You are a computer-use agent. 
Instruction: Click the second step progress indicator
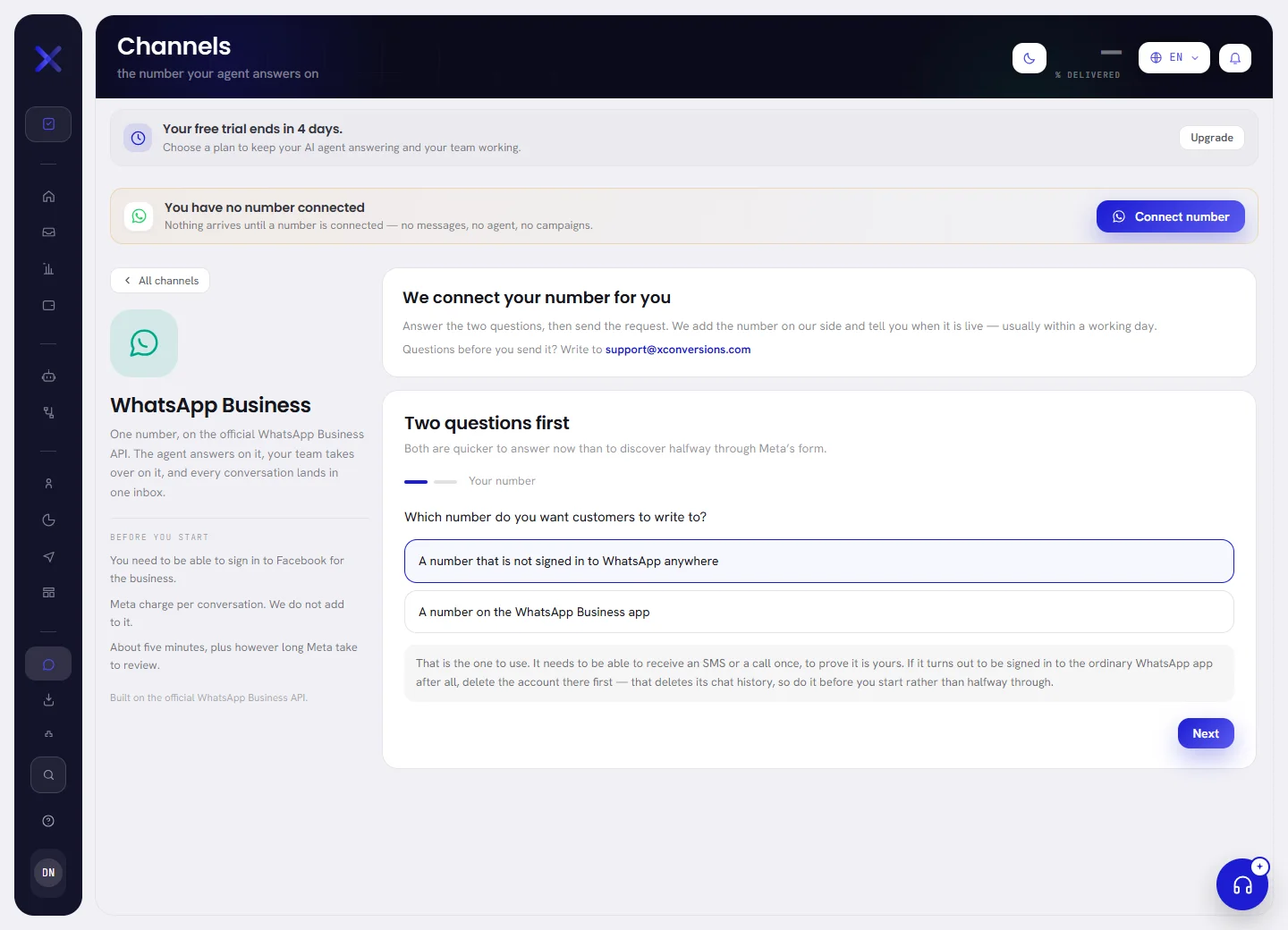click(445, 482)
